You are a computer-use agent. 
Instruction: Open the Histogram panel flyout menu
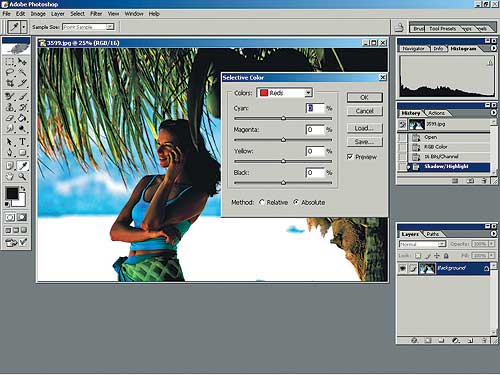click(493, 48)
